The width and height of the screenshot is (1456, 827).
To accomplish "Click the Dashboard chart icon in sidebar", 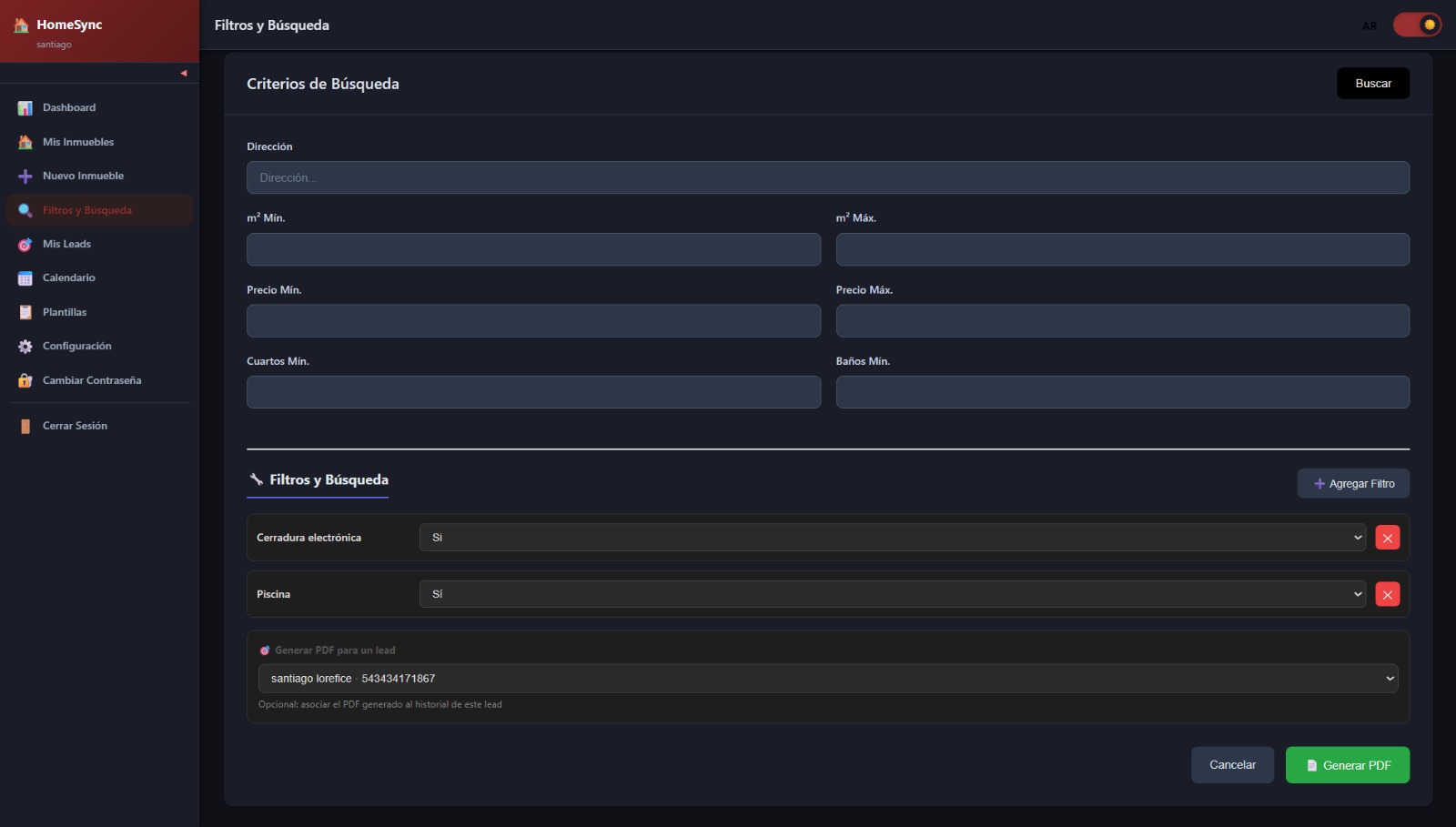I will tap(25, 108).
